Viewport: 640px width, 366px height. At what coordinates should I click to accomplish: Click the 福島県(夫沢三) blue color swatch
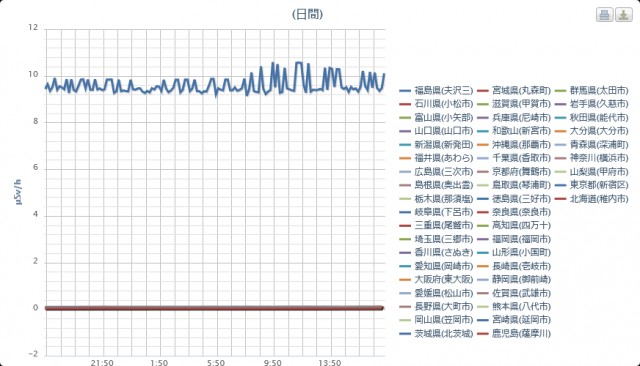[x=405, y=91]
